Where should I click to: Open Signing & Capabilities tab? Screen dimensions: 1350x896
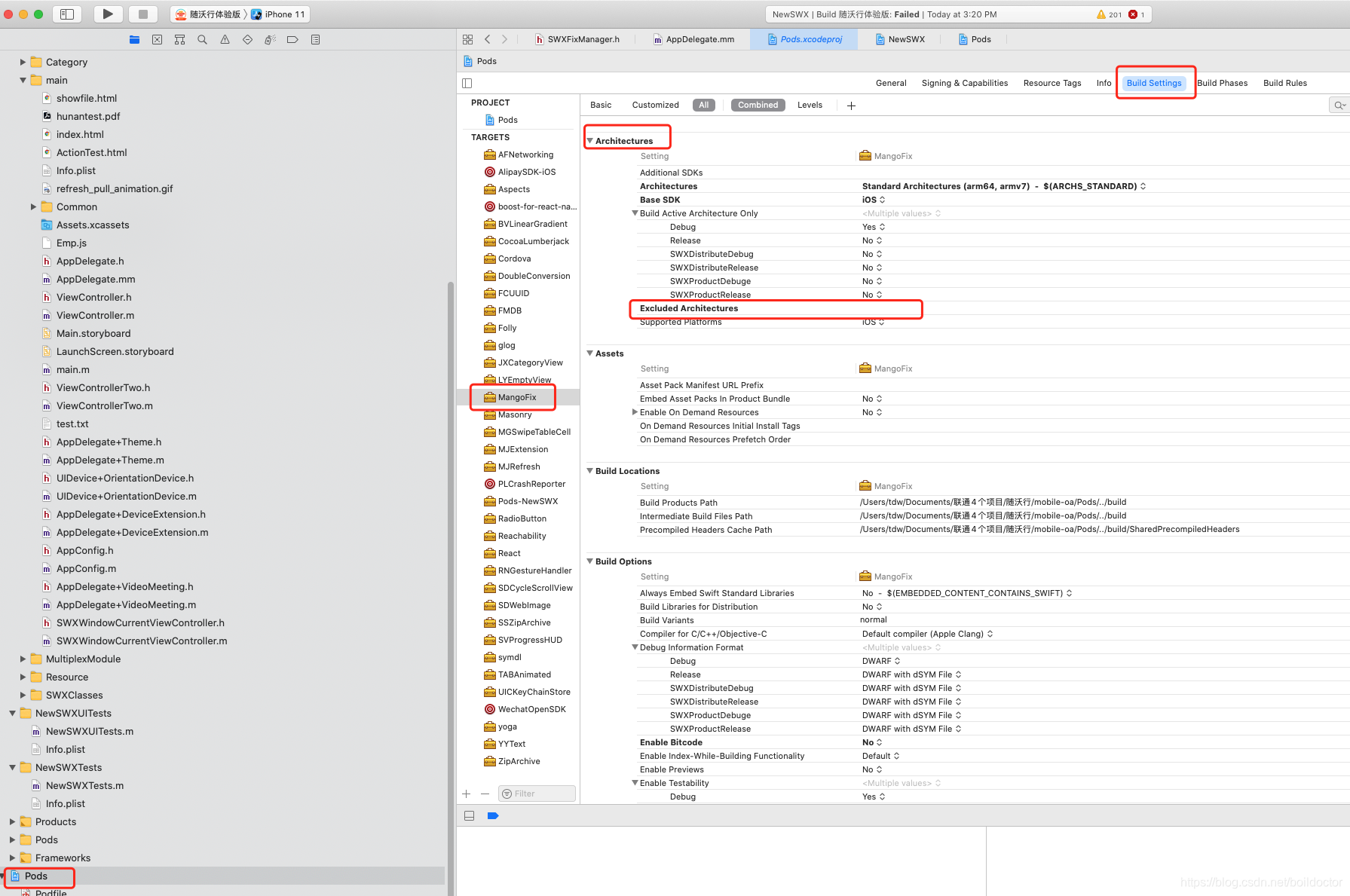pos(965,83)
